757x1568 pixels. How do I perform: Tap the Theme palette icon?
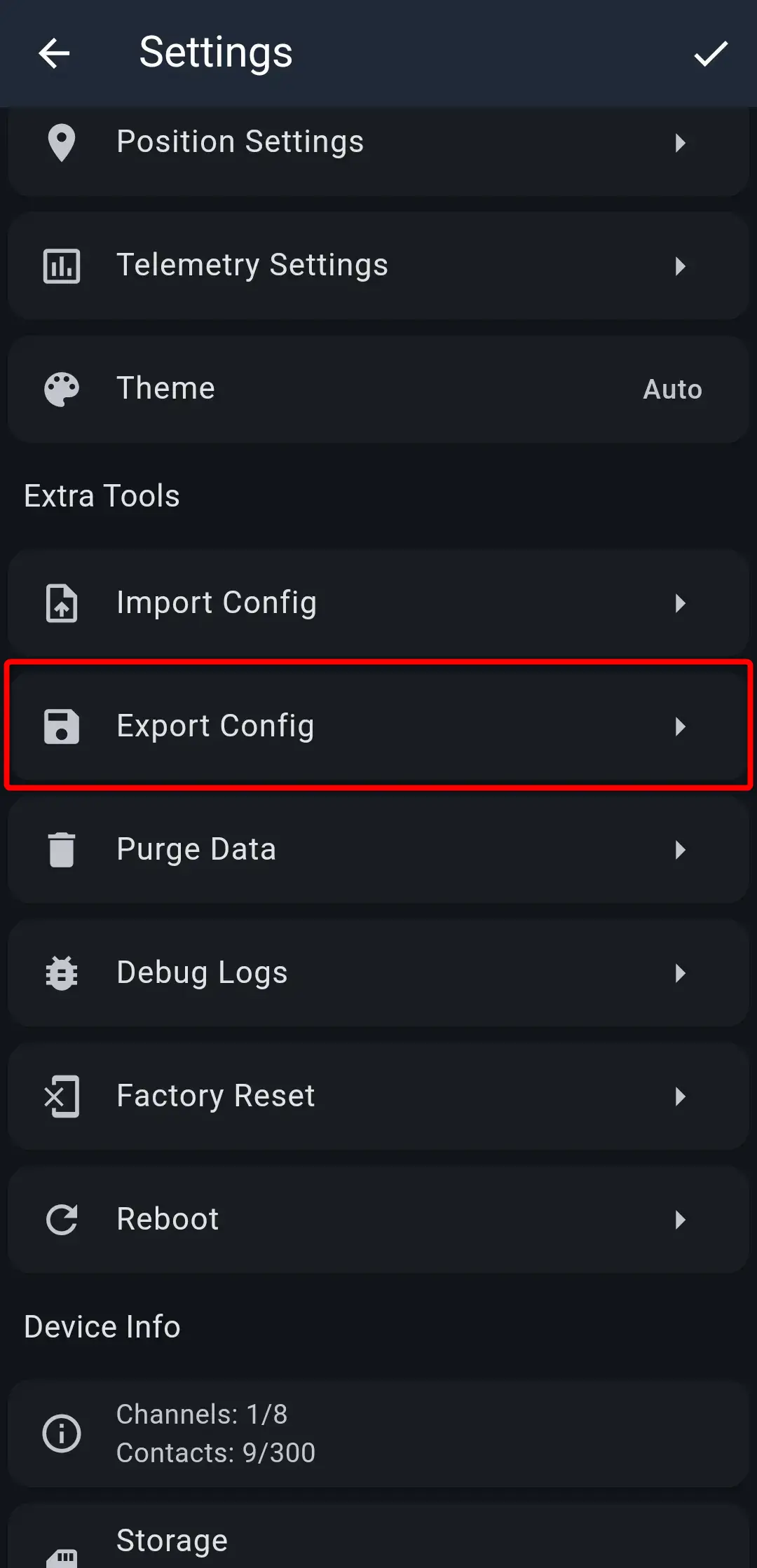click(62, 390)
